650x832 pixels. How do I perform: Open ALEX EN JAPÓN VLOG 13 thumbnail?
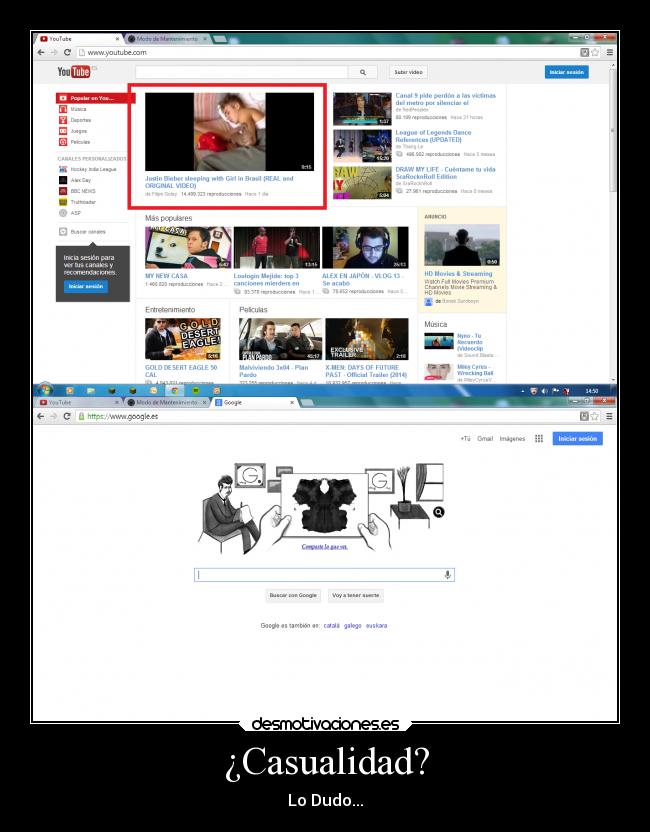(366, 248)
